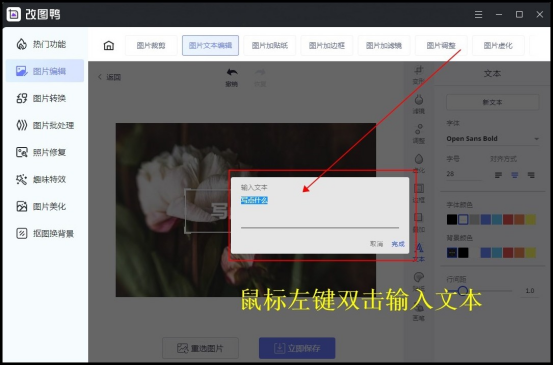Pick the blue background color swatch
The width and height of the screenshot is (554, 365).
486,253
